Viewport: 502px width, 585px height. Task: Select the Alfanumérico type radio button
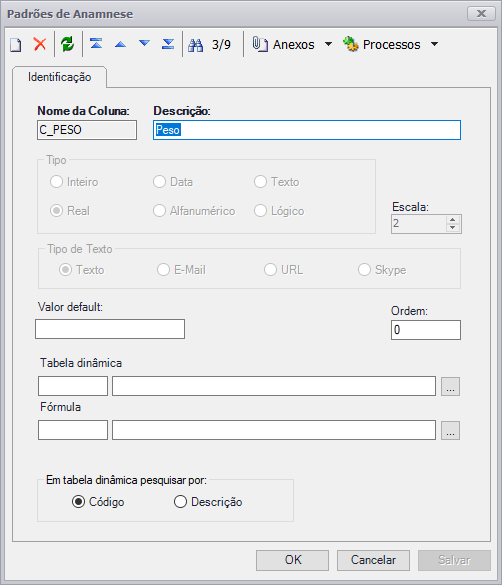click(x=159, y=211)
